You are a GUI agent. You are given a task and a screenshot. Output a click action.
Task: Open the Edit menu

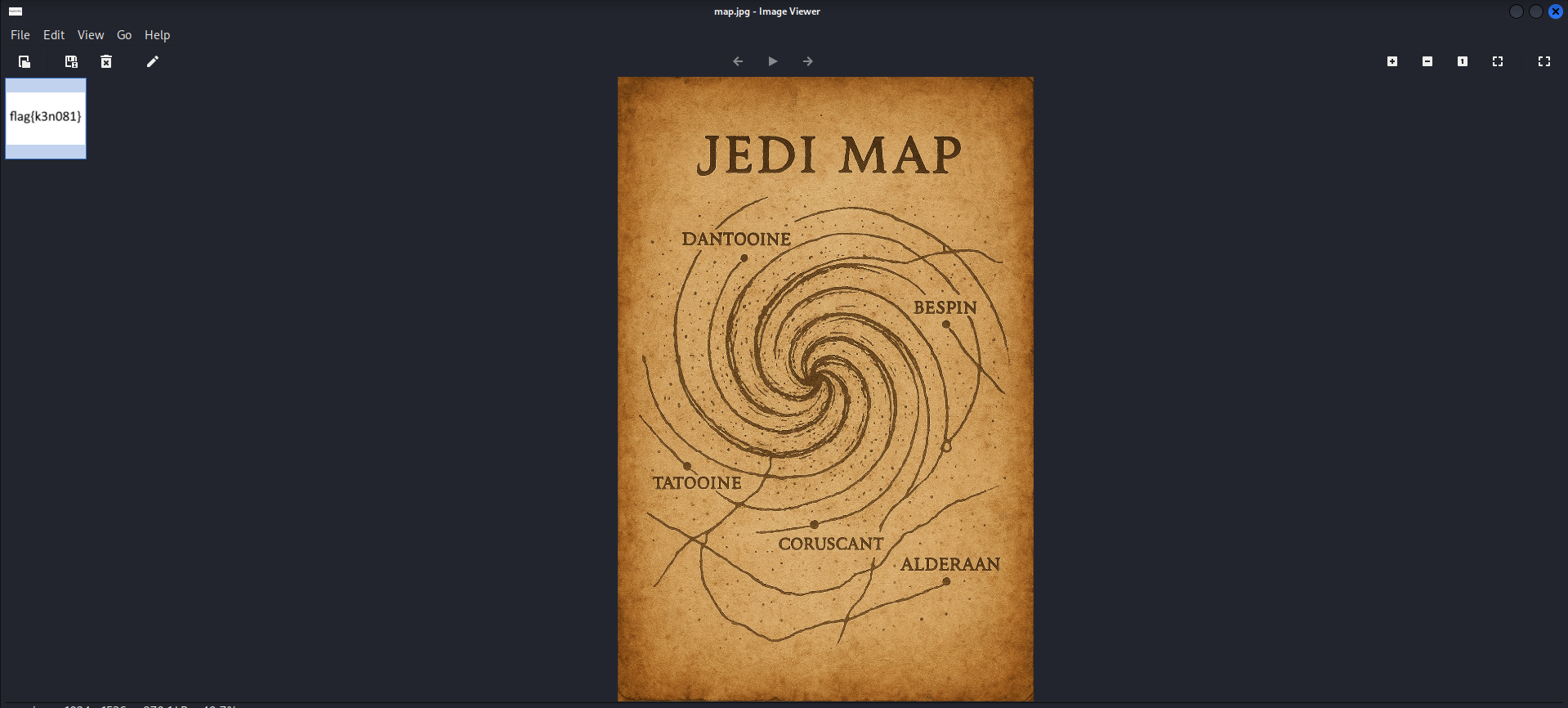54,35
